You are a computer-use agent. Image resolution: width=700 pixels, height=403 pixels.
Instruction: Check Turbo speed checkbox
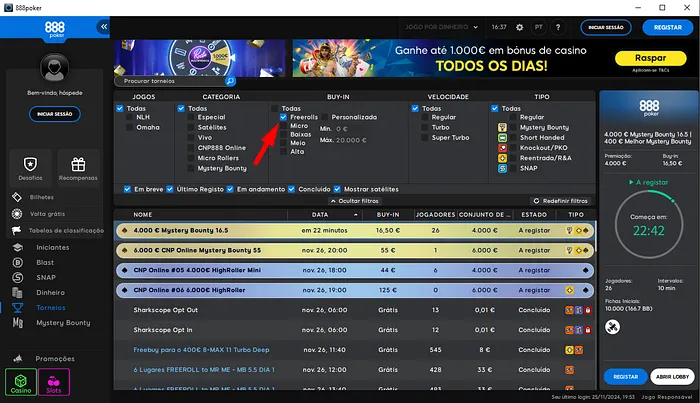click(425, 127)
